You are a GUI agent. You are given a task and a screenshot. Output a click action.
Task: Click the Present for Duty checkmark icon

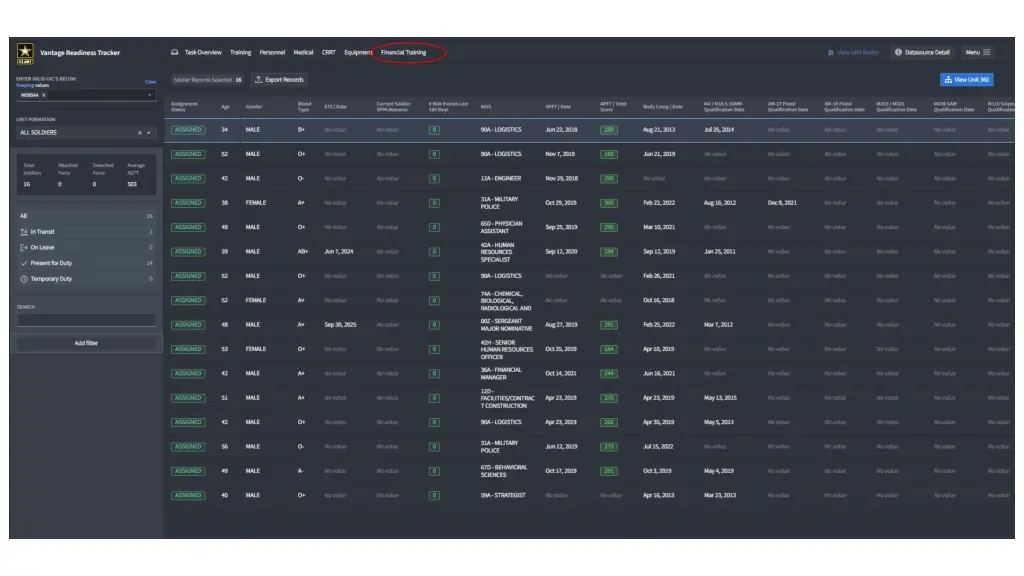coord(24,263)
